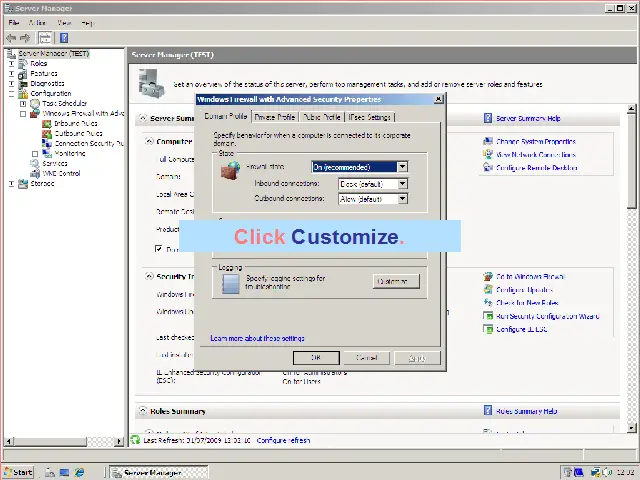Open Roles Summary Help link
The image size is (640, 480).
(527, 411)
